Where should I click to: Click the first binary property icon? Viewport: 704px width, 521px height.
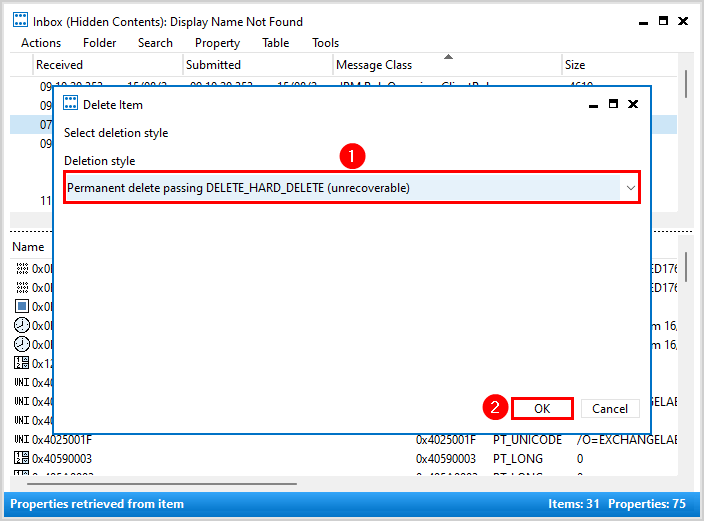(x=22, y=268)
